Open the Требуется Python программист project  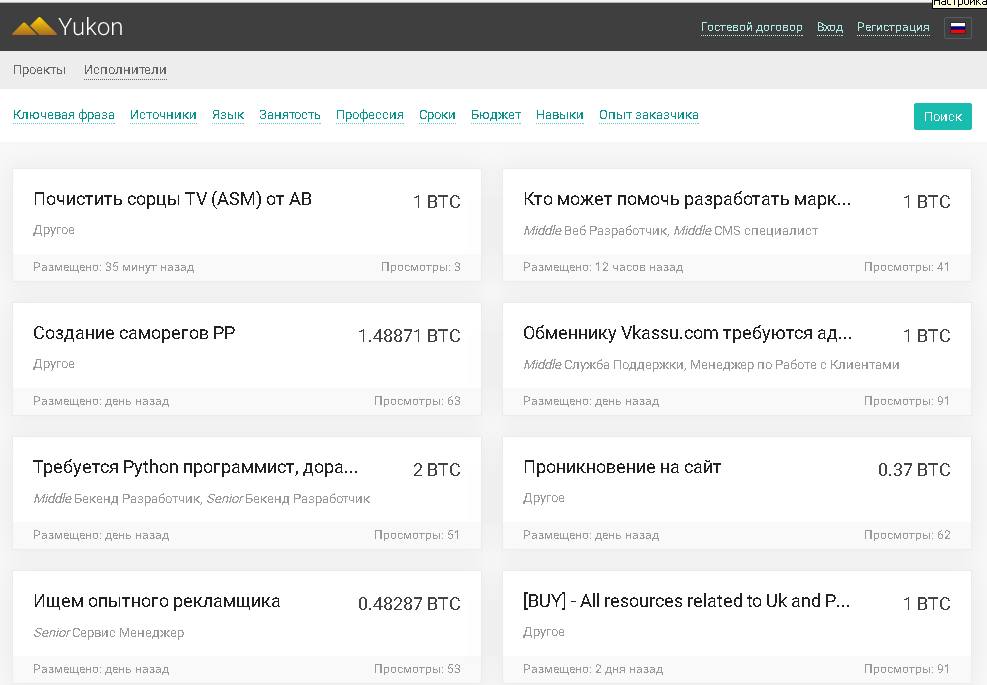[195, 468]
